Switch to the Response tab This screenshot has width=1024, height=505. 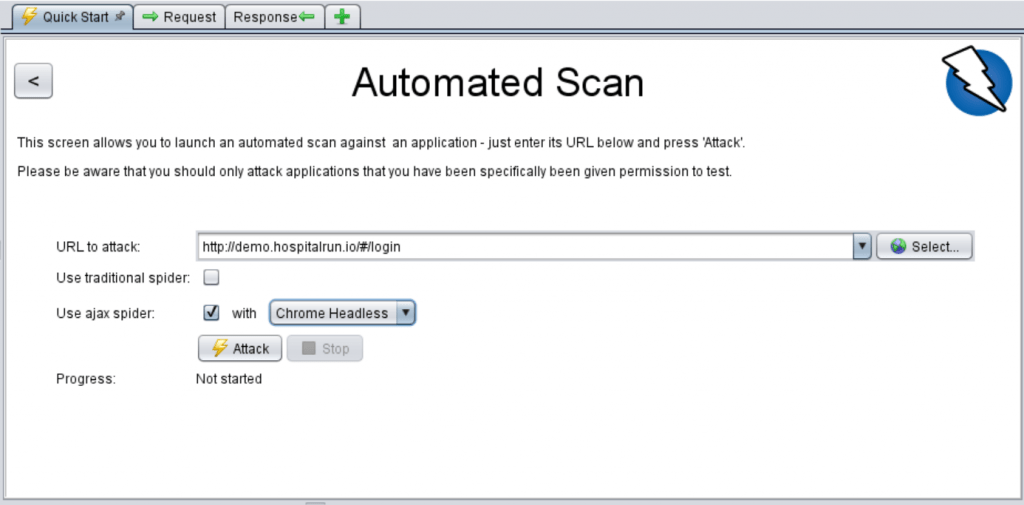coord(274,17)
